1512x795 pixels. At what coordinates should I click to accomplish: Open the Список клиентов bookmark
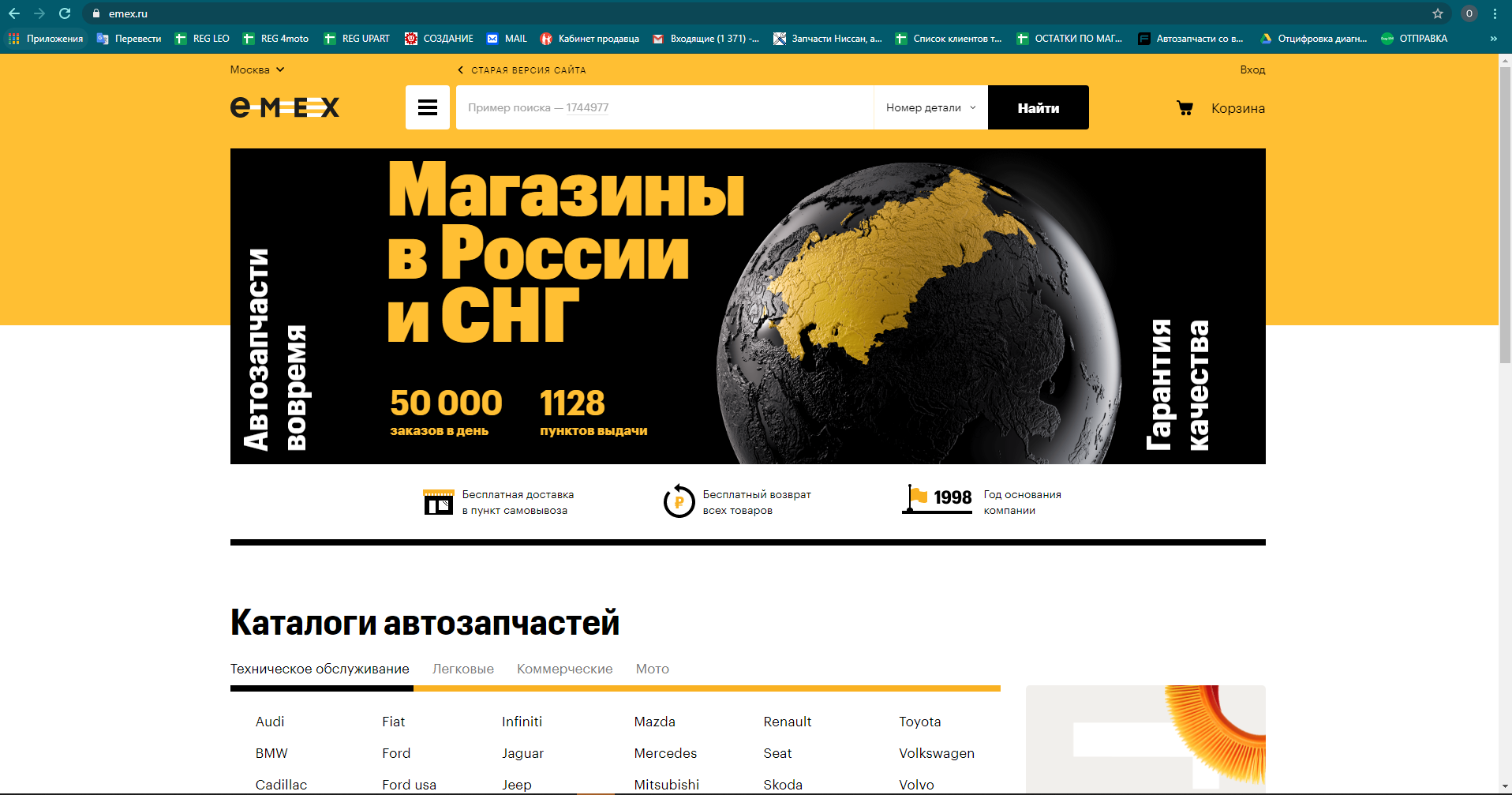tap(949, 39)
